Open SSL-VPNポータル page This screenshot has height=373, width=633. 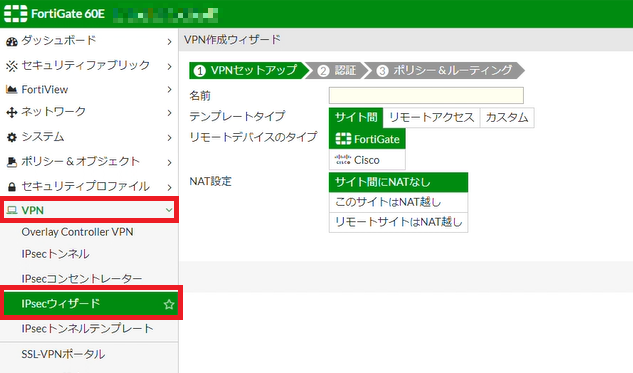tap(63, 354)
